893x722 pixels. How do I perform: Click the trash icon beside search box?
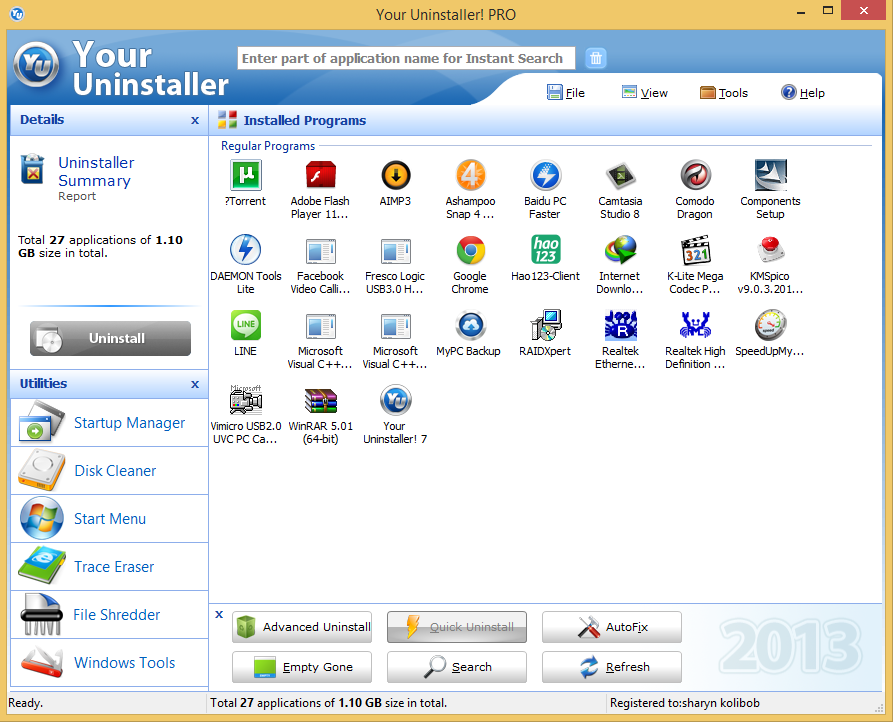[596, 58]
